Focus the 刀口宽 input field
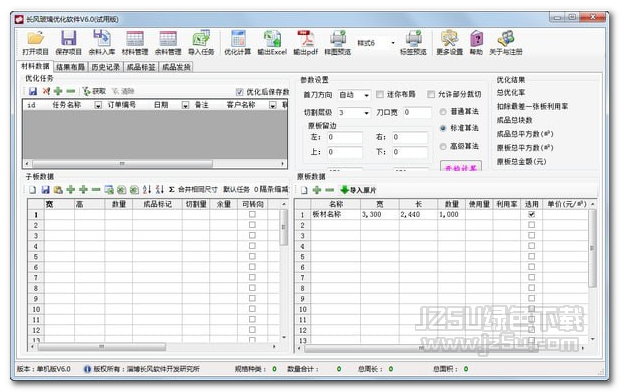The image size is (620, 392). point(417,113)
